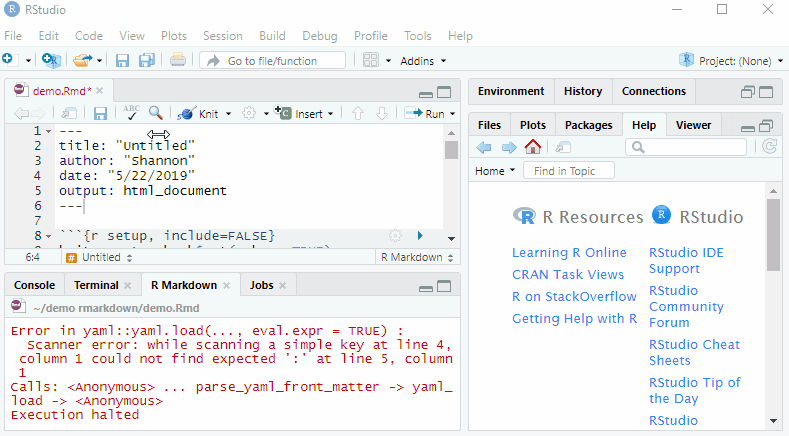Click the Save All documents icon

[x=146, y=60]
